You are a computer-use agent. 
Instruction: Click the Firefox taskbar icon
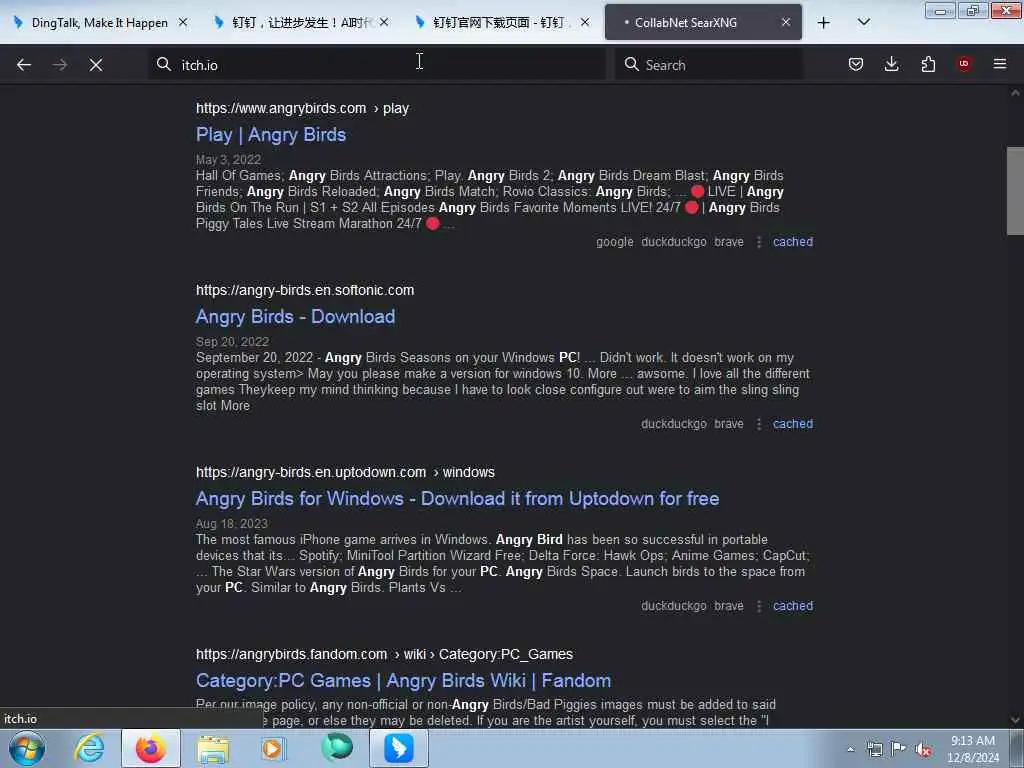pos(151,748)
